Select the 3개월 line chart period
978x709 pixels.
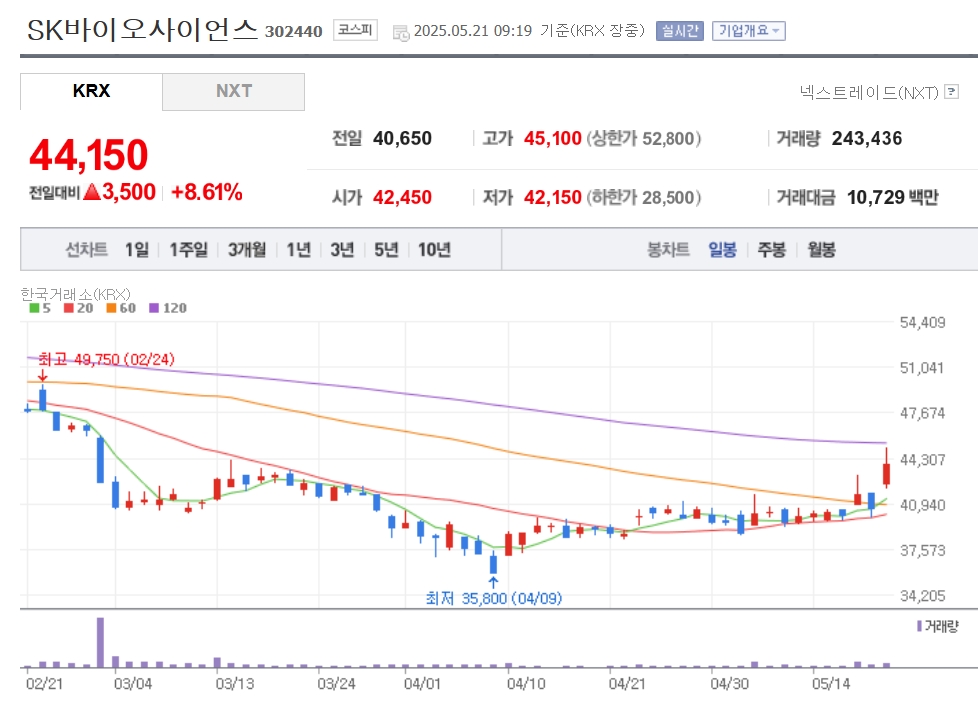[247, 250]
